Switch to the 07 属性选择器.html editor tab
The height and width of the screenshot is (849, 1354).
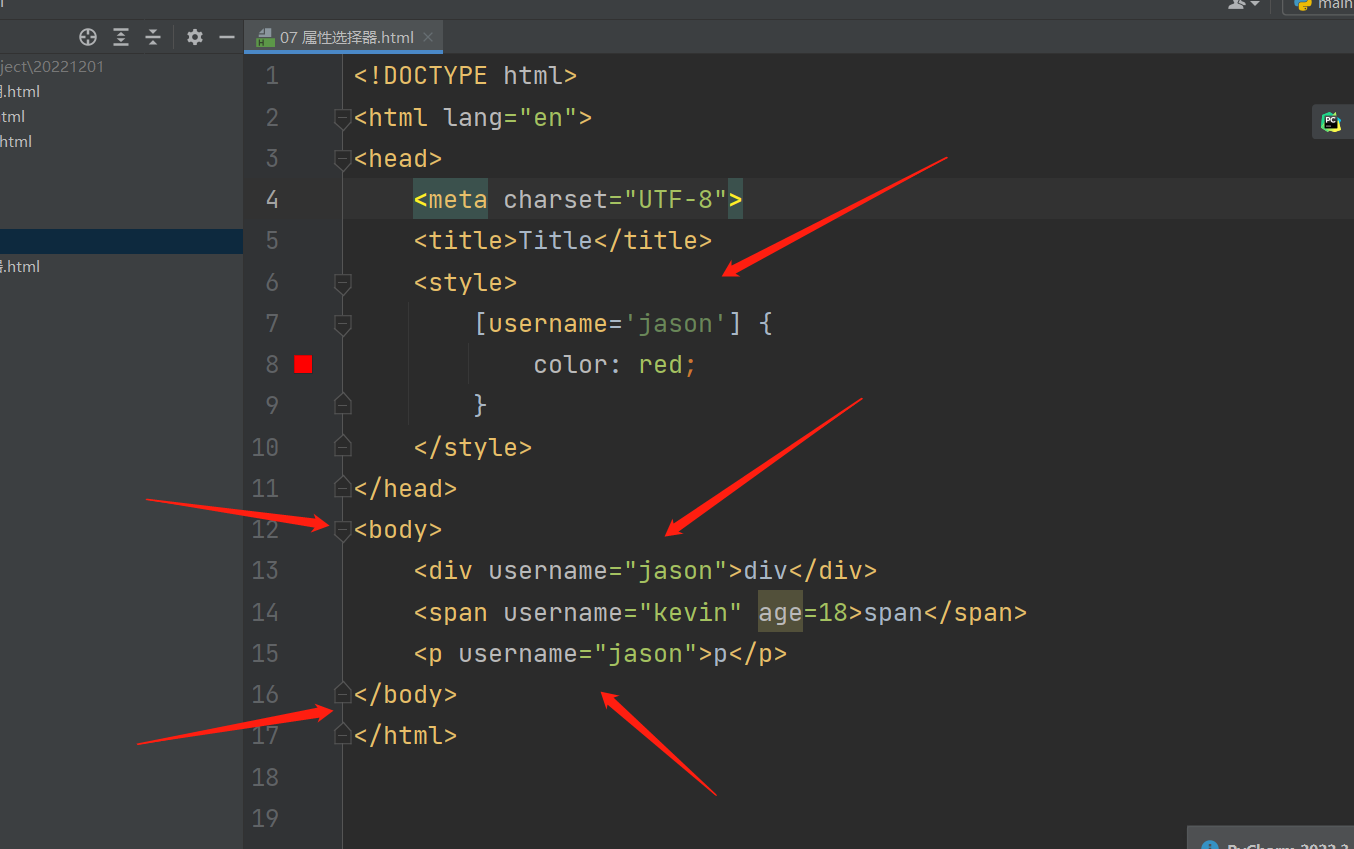(x=344, y=38)
